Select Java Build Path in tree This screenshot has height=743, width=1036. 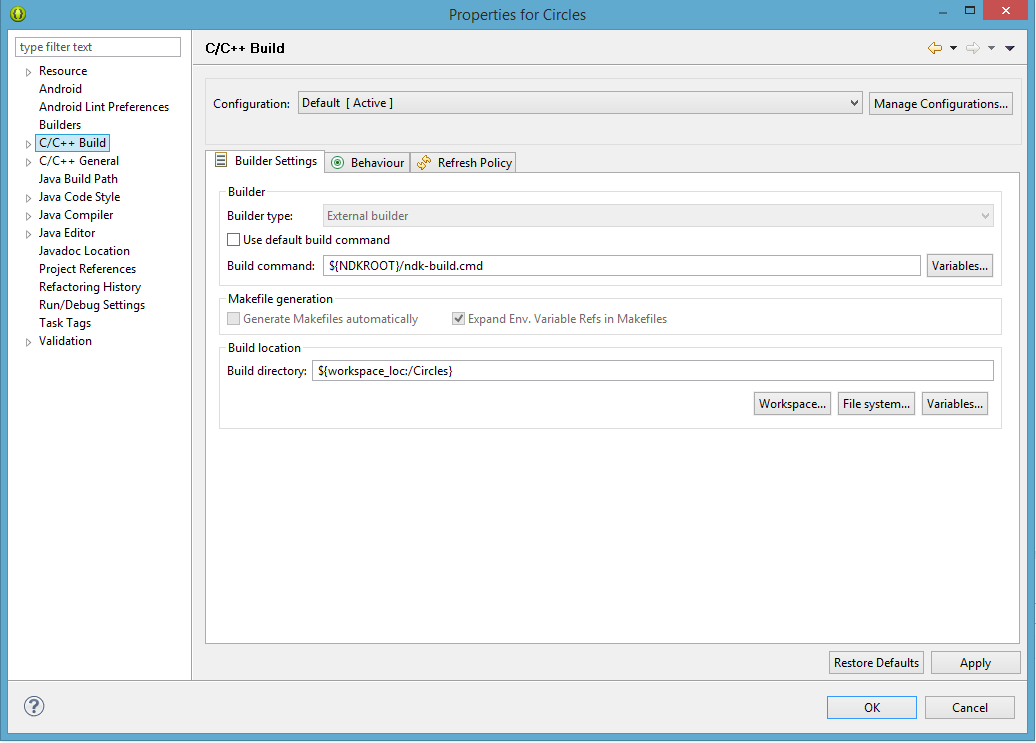tap(78, 179)
